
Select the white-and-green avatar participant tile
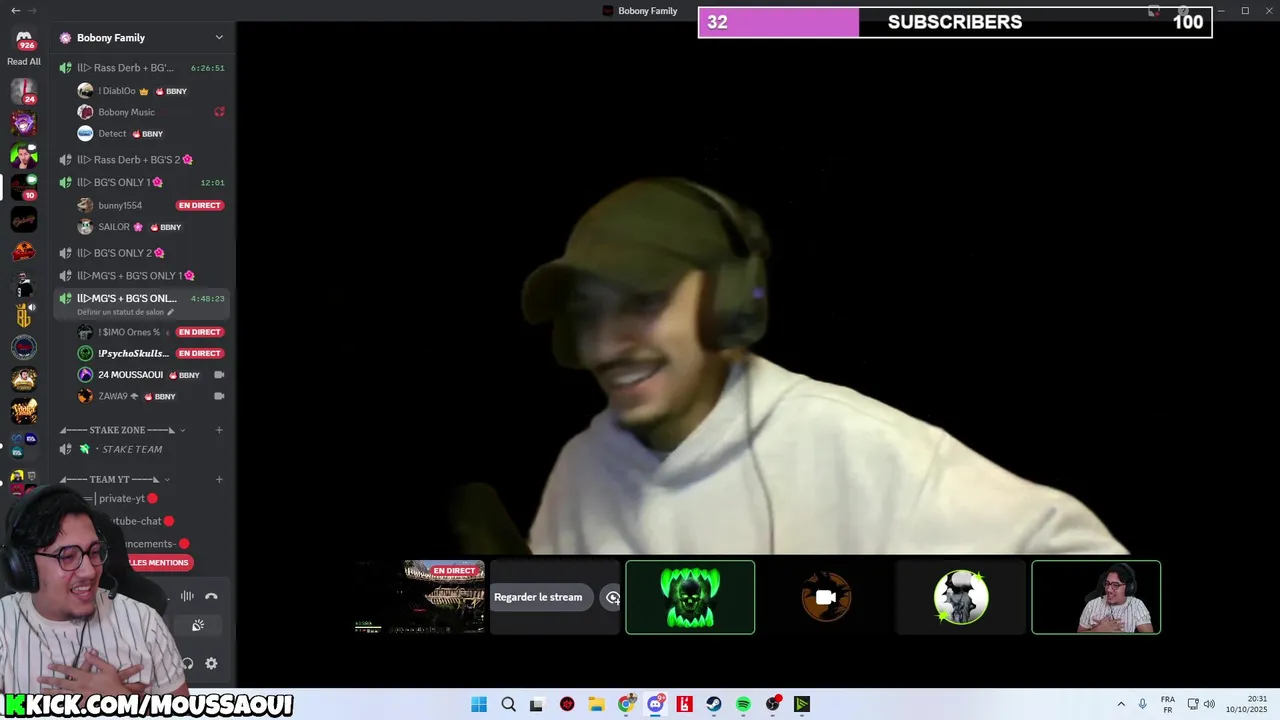pyautogui.click(x=961, y=597)
